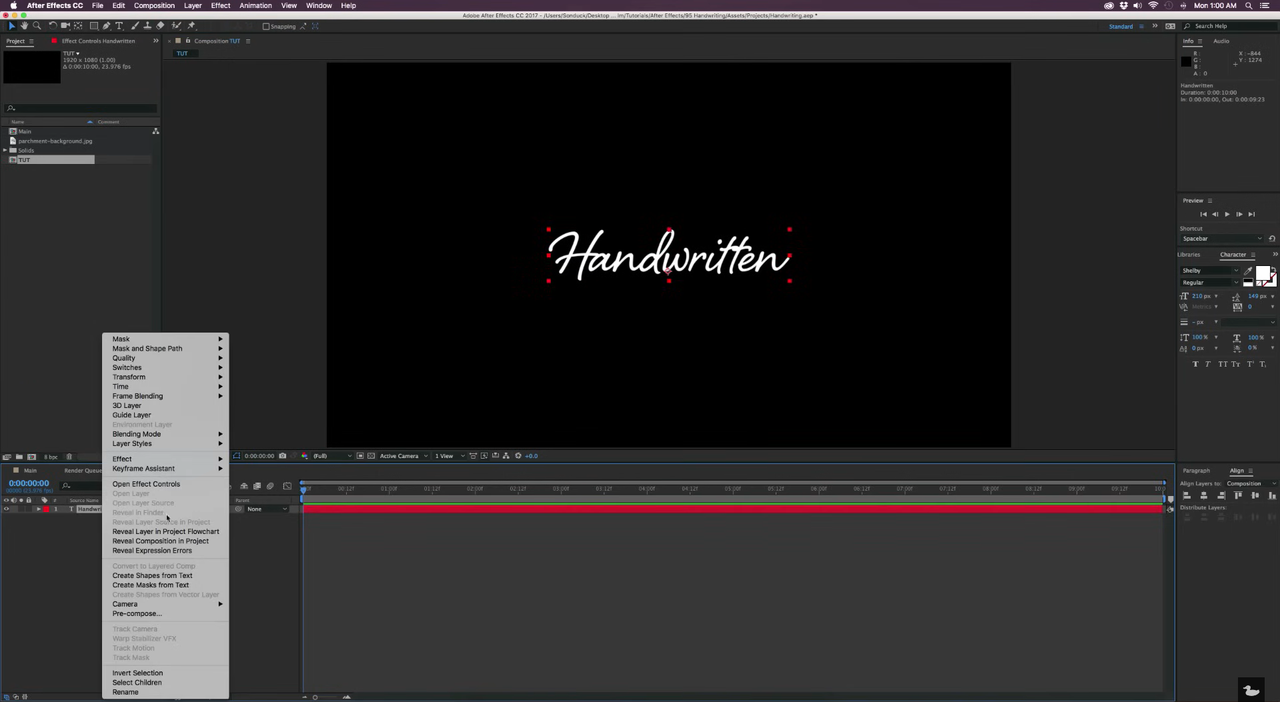1280x702 pixels.
Task: Select the Clone Stamp tool
Action: [147, 26]
